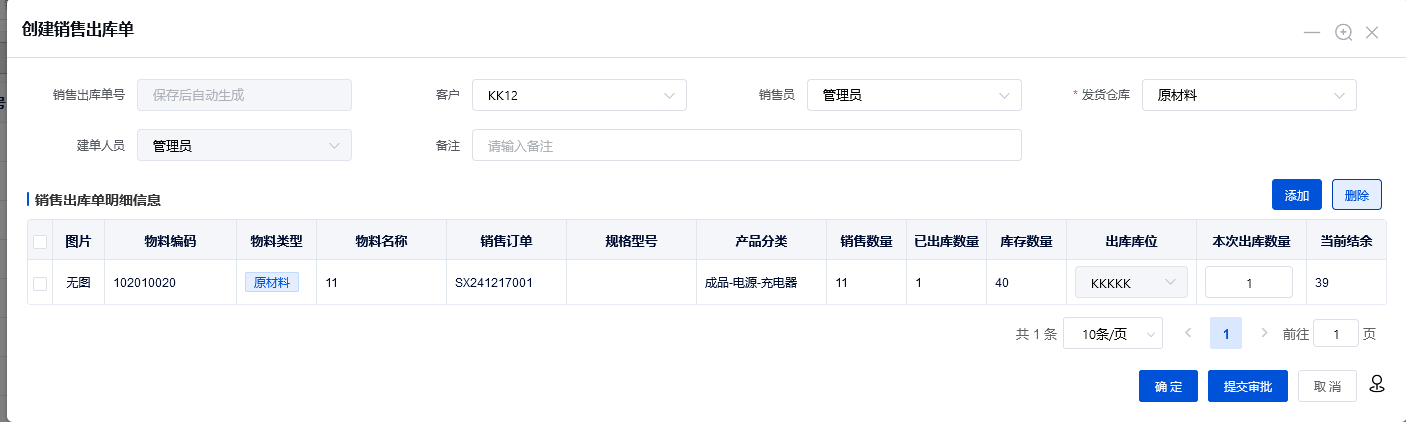Click 提交审批 to submit for approval
1406x422 pixels.
1248,386
